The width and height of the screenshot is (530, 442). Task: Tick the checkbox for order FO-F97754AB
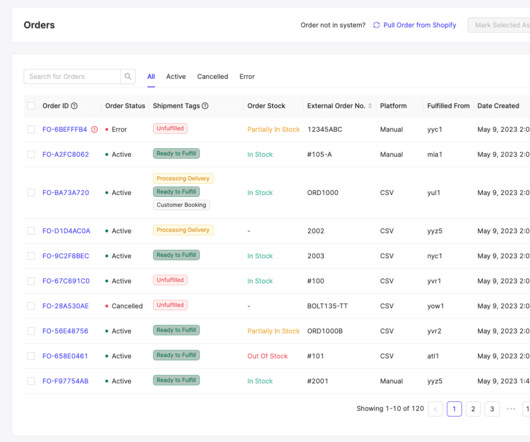31,381
